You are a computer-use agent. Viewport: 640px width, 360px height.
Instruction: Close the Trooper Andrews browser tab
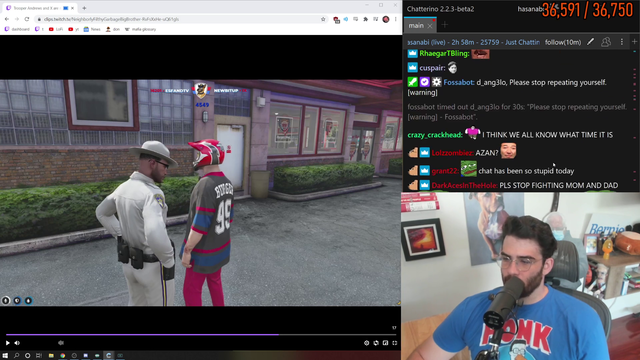[x=73, y=8]
